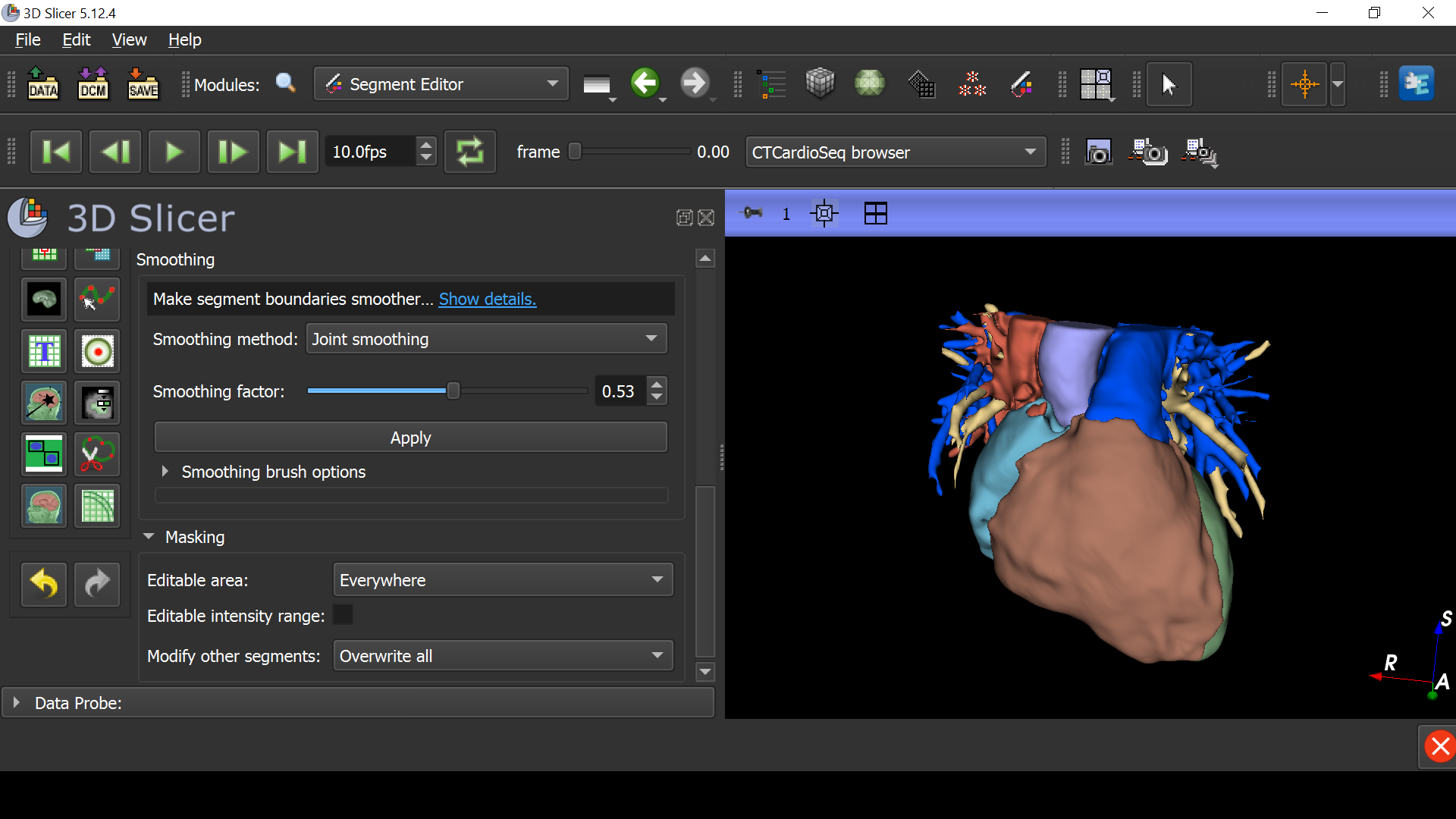
Task: Click the SAVE data icon
Action: pyautogui.click(x=143, y=84)
